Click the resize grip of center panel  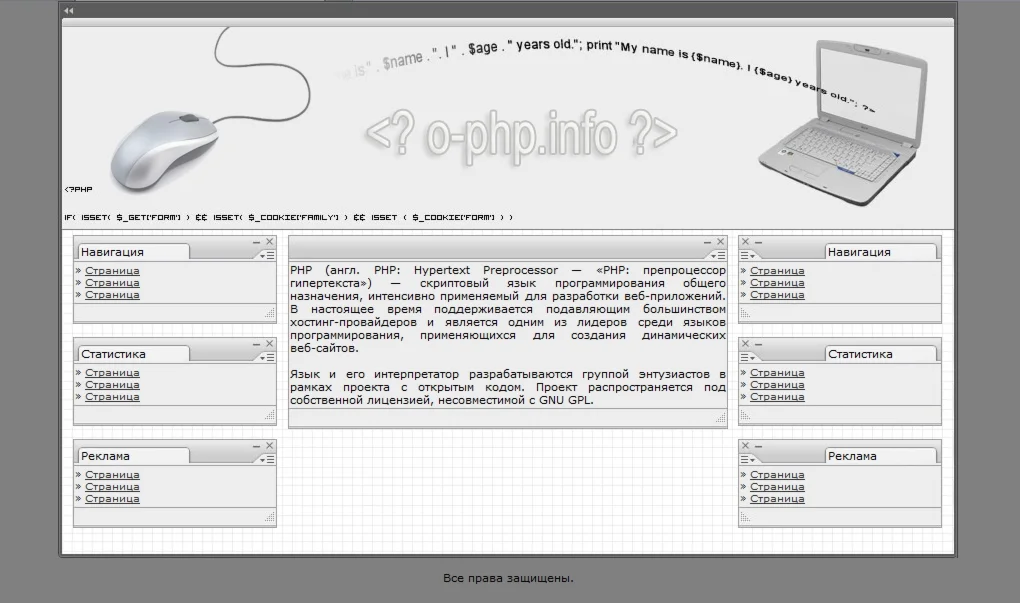point(720,418)
